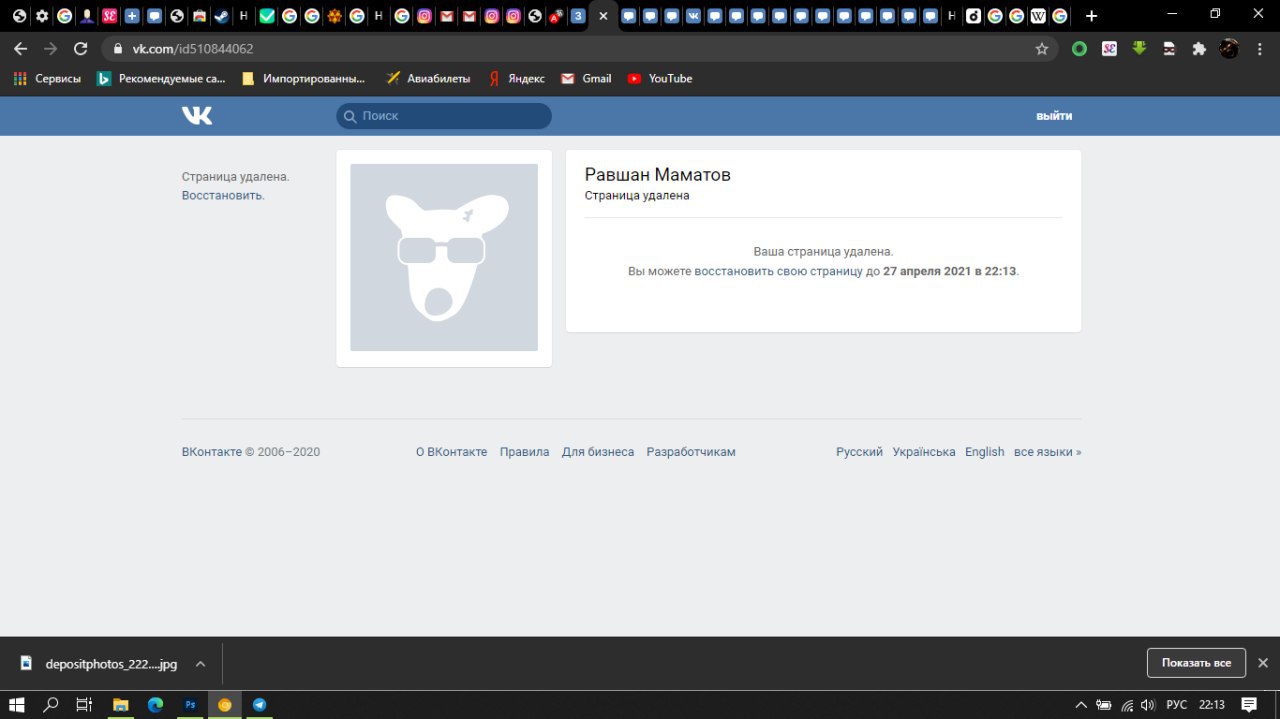
Task: Open the Импортированны... bookmarks folder
Action: [x=304, y=78]
